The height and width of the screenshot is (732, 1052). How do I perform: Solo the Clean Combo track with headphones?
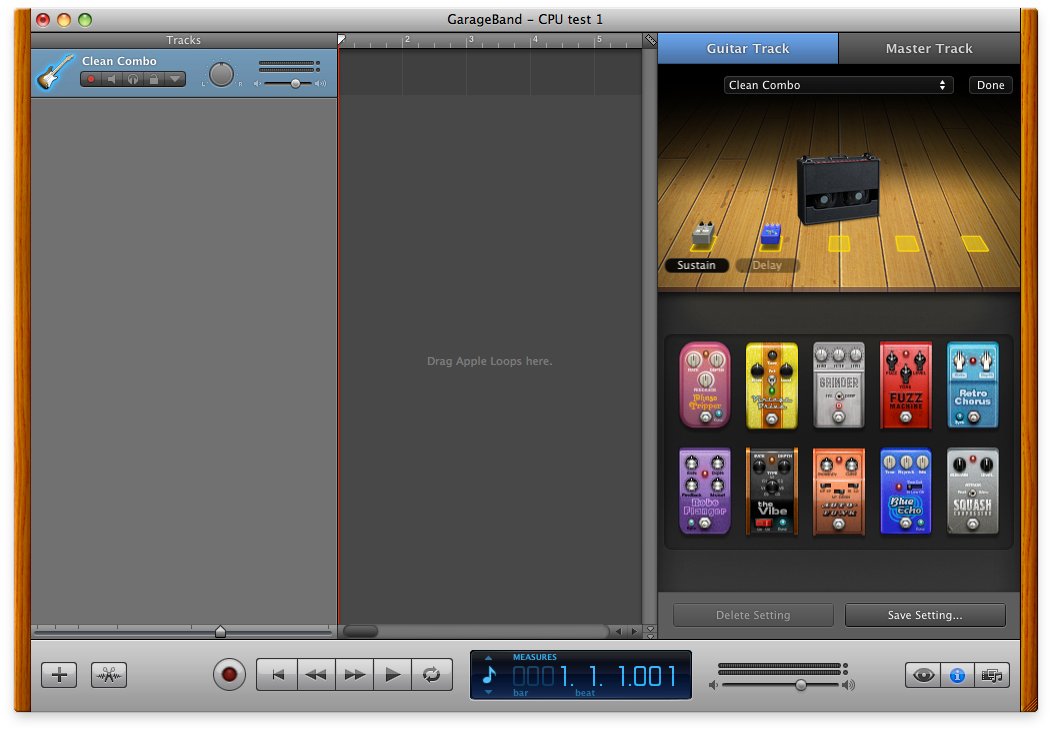coord(133,79)
